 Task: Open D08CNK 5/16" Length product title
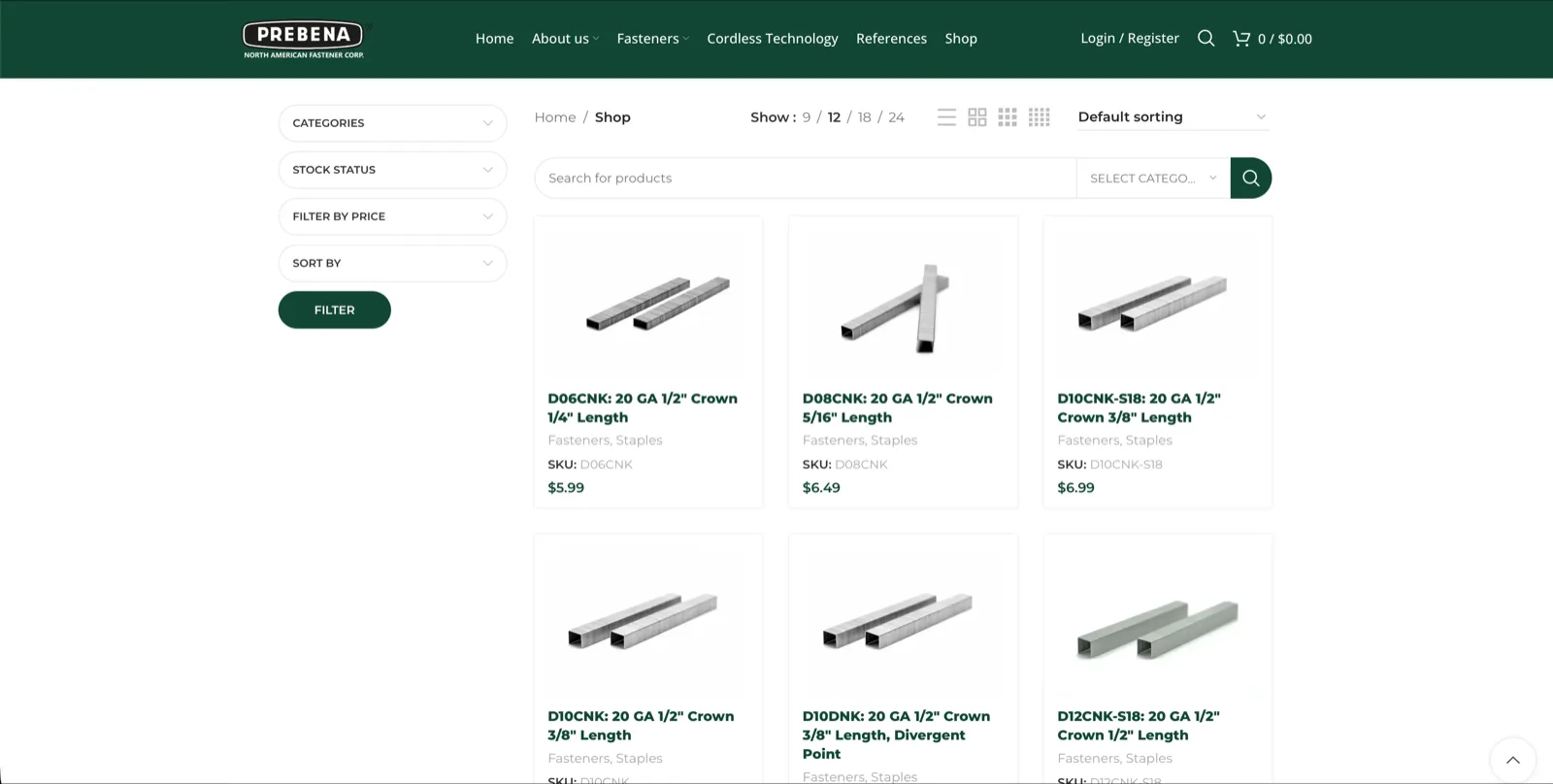point(897,408)
